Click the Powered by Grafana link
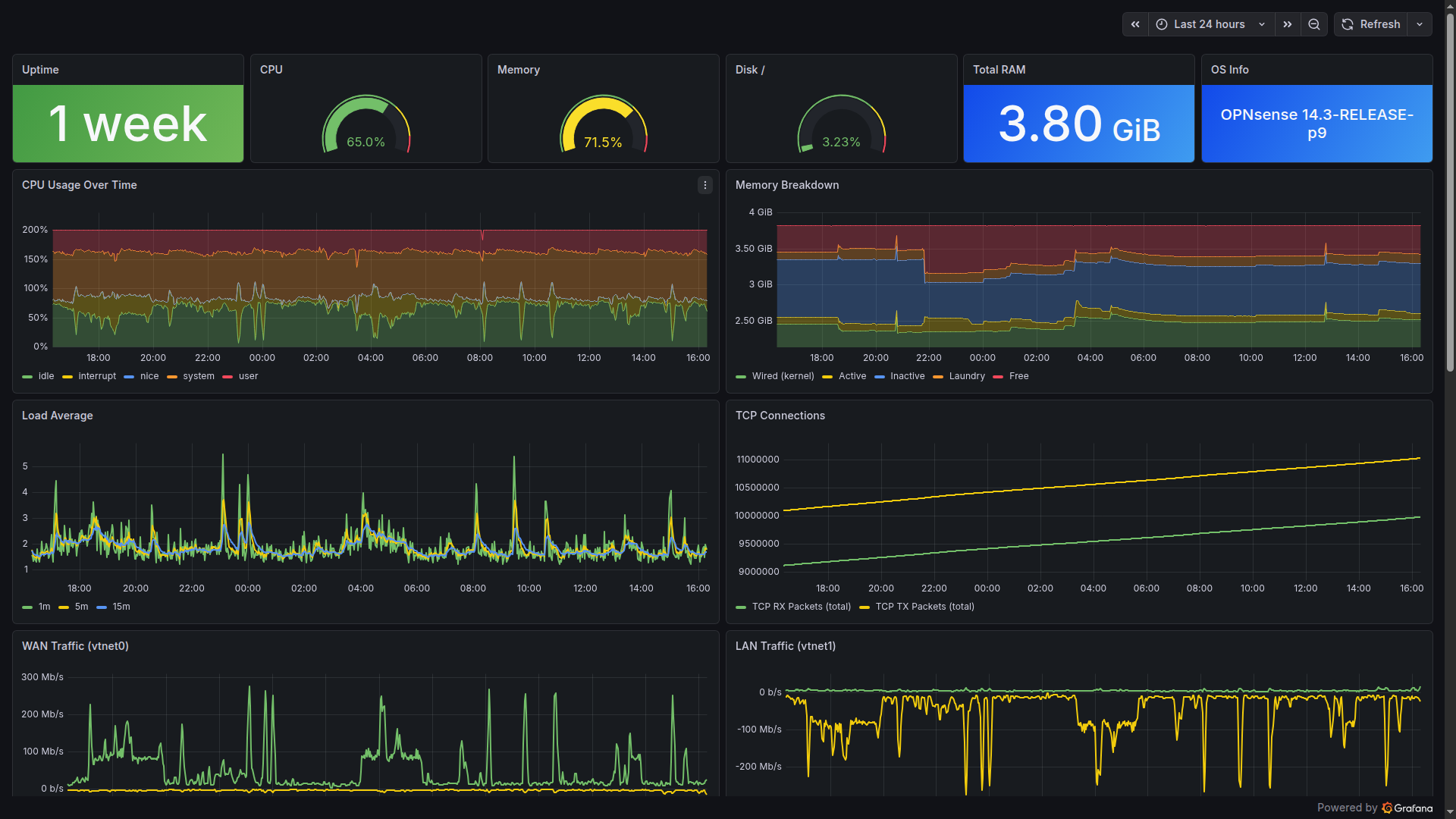Viewport: 1456px width, 819px height. (1374, 808)
